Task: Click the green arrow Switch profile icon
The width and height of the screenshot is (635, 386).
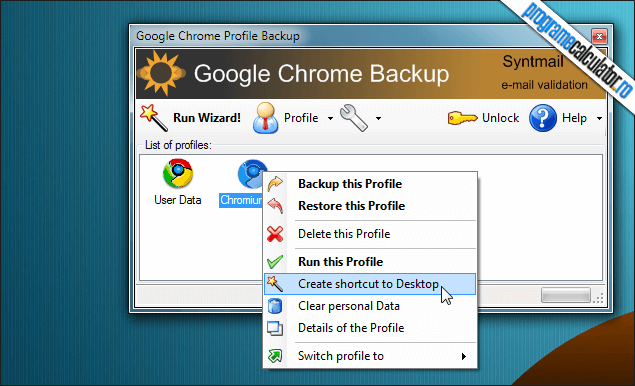Action: pos(275,356)
